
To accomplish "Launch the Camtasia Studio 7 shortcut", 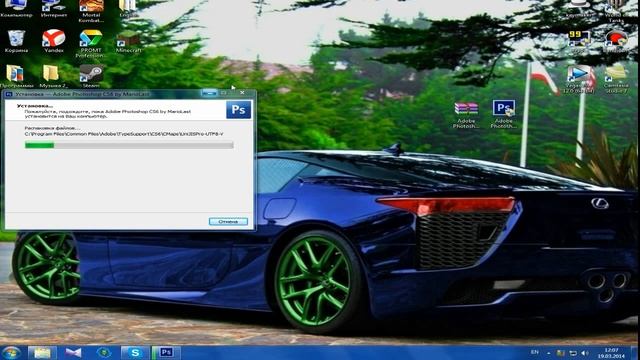I will point(616,79).
